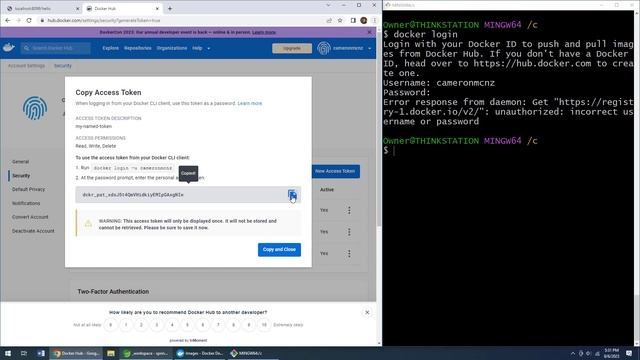Switch to the Docker Desktop Images taskbar item
Screen dimensions: 640x360
200,353
